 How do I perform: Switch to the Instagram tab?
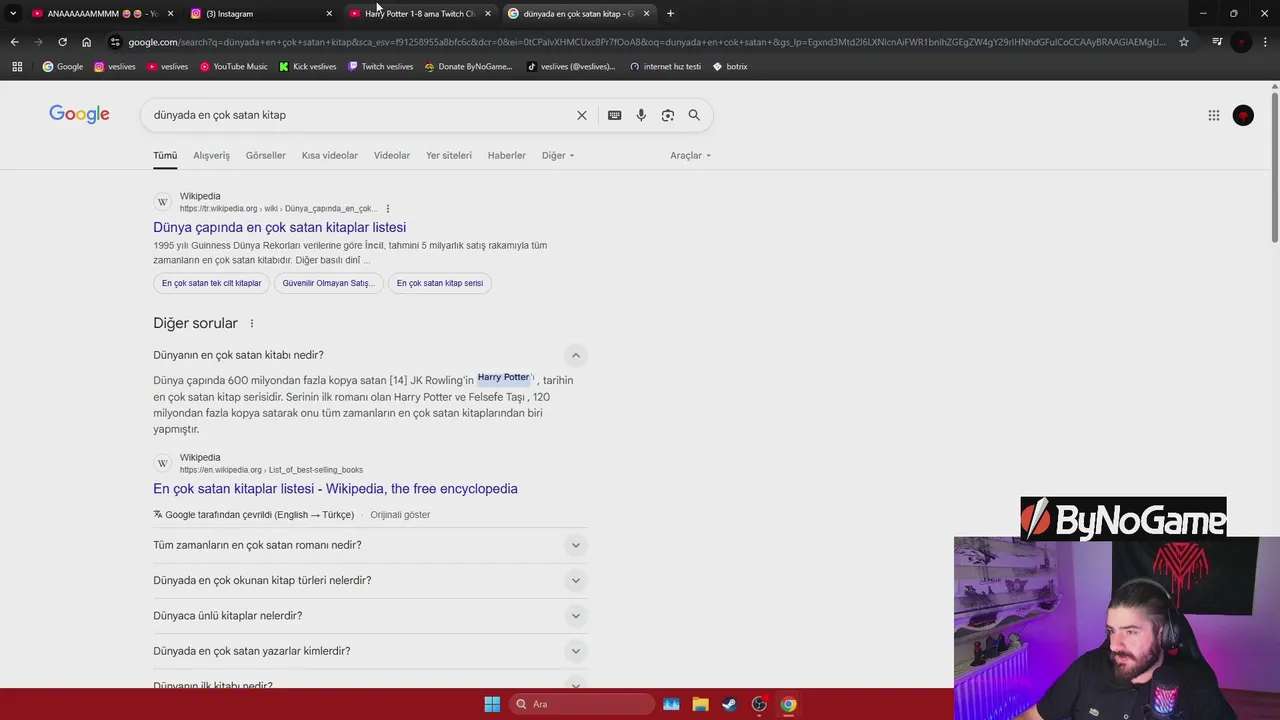[x=260, y=13]
